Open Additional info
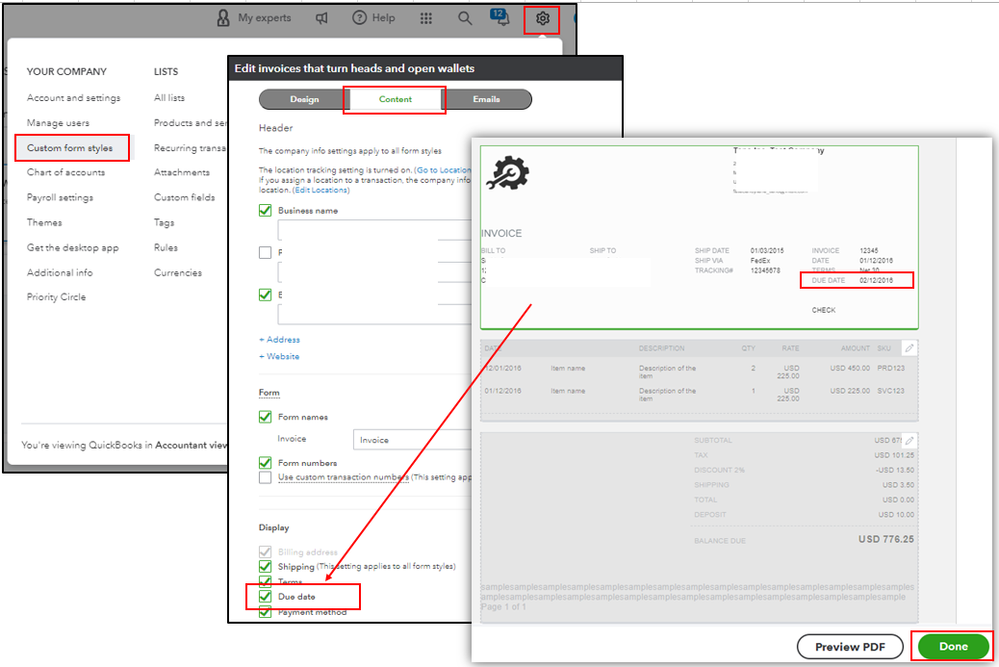Image resolution: width=999 pixels, height=667 pixels. coord(60,273)
